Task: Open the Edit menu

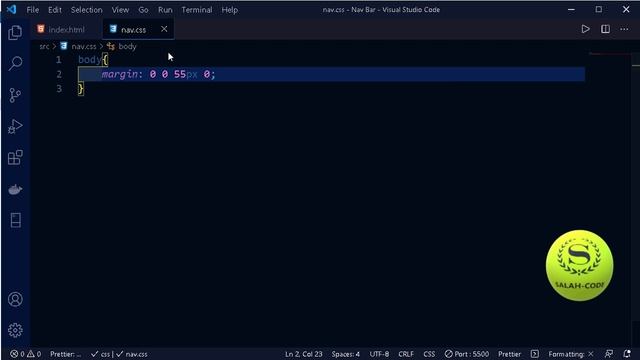Action: (55, 10)
